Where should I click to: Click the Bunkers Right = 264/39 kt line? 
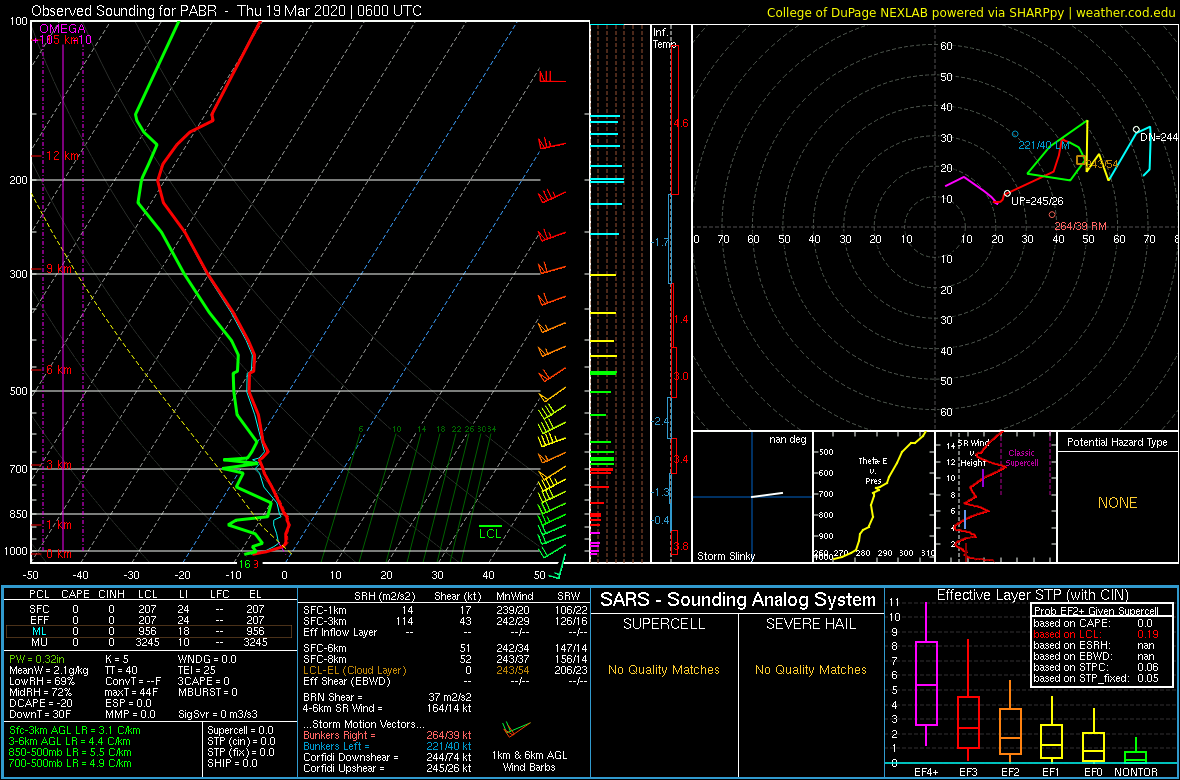(388, 736)
